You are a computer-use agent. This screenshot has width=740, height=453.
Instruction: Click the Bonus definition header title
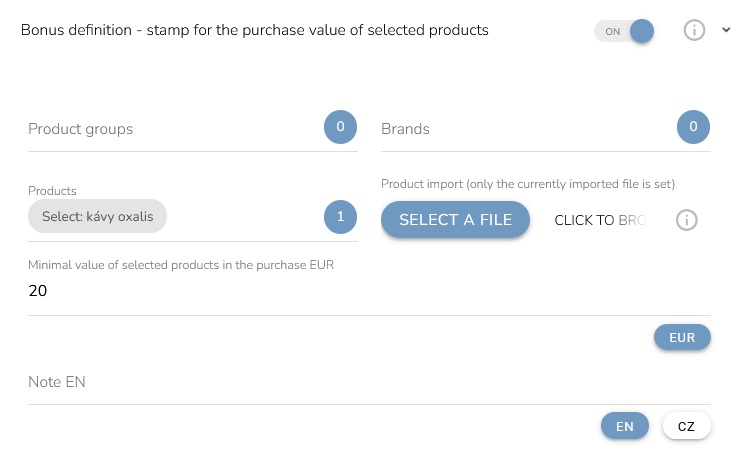pos(255,30)
